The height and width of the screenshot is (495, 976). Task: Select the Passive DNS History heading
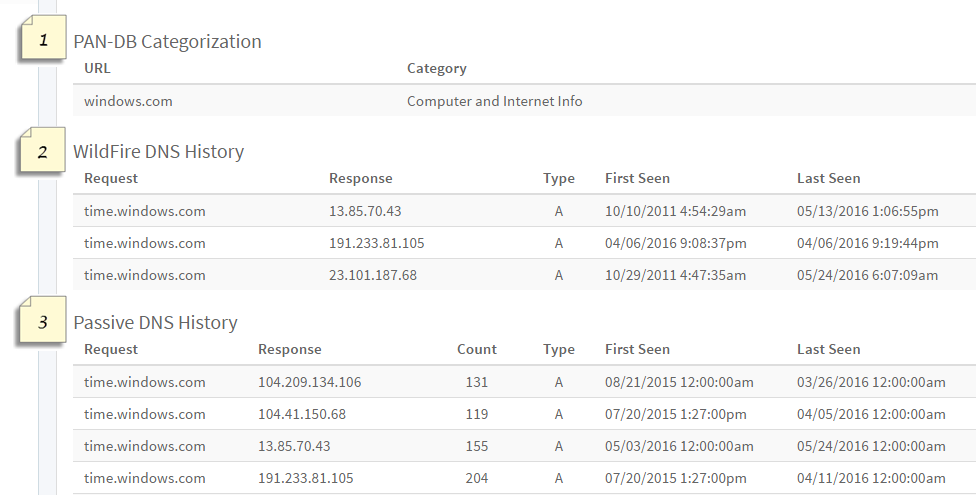(x=155, y=323)
